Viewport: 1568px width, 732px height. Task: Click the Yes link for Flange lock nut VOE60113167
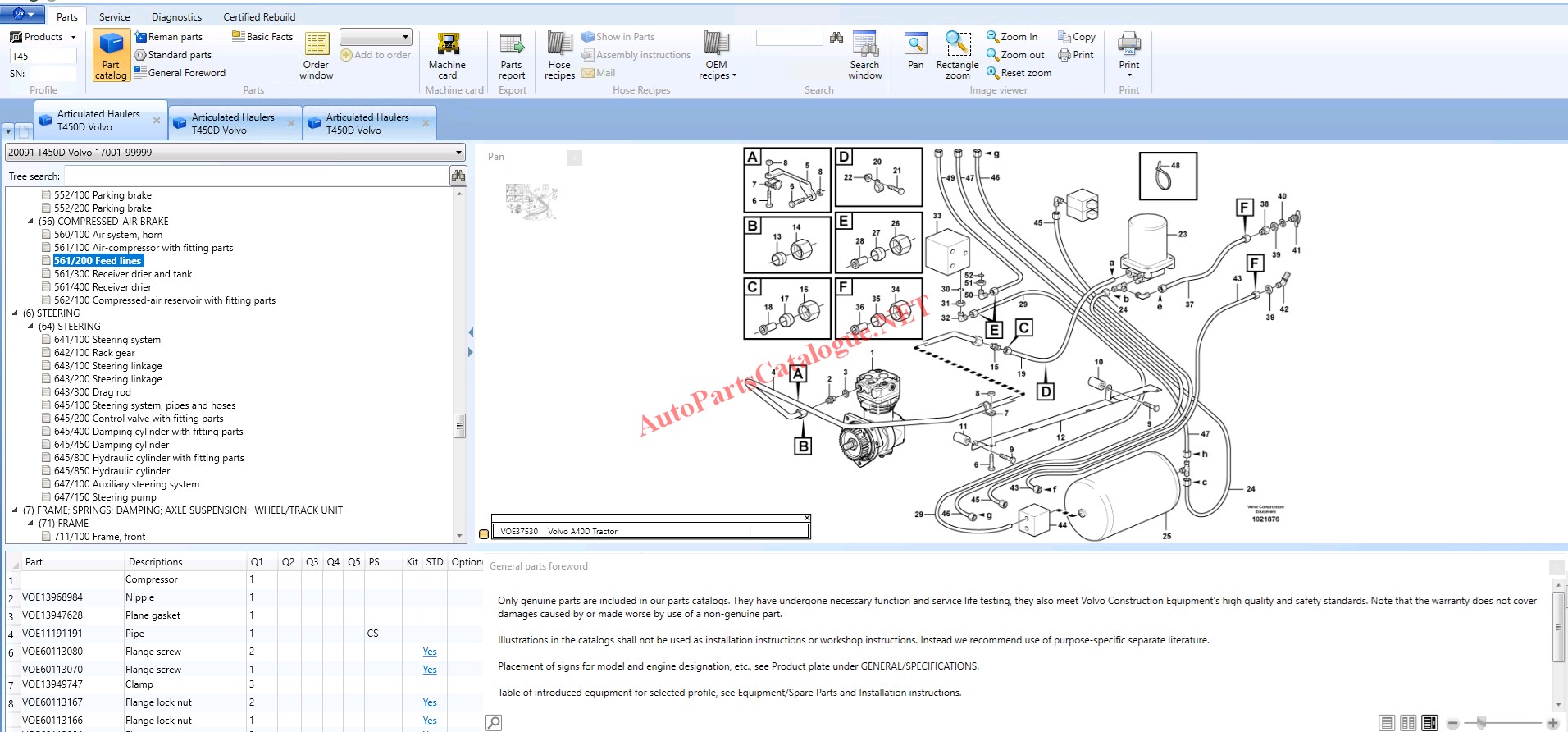point(430,702)
